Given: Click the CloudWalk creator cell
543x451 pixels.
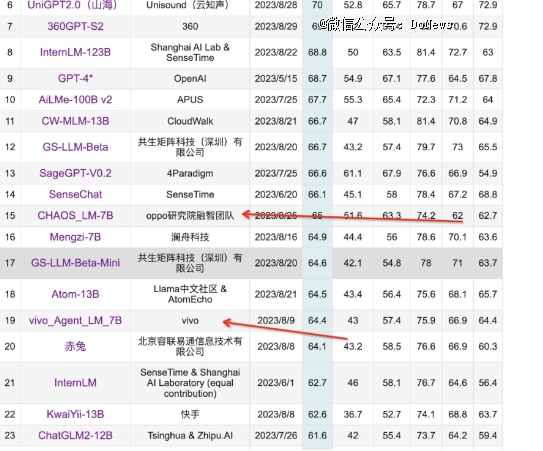Looking at the screenshot, I should point(190,121).
